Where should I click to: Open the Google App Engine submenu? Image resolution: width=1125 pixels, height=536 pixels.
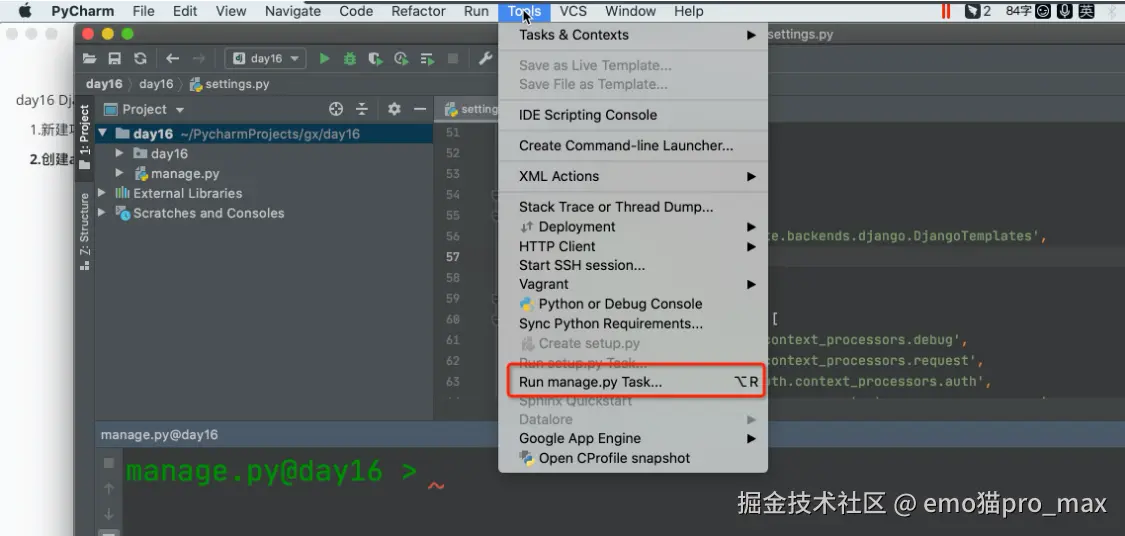pos(633,438)
